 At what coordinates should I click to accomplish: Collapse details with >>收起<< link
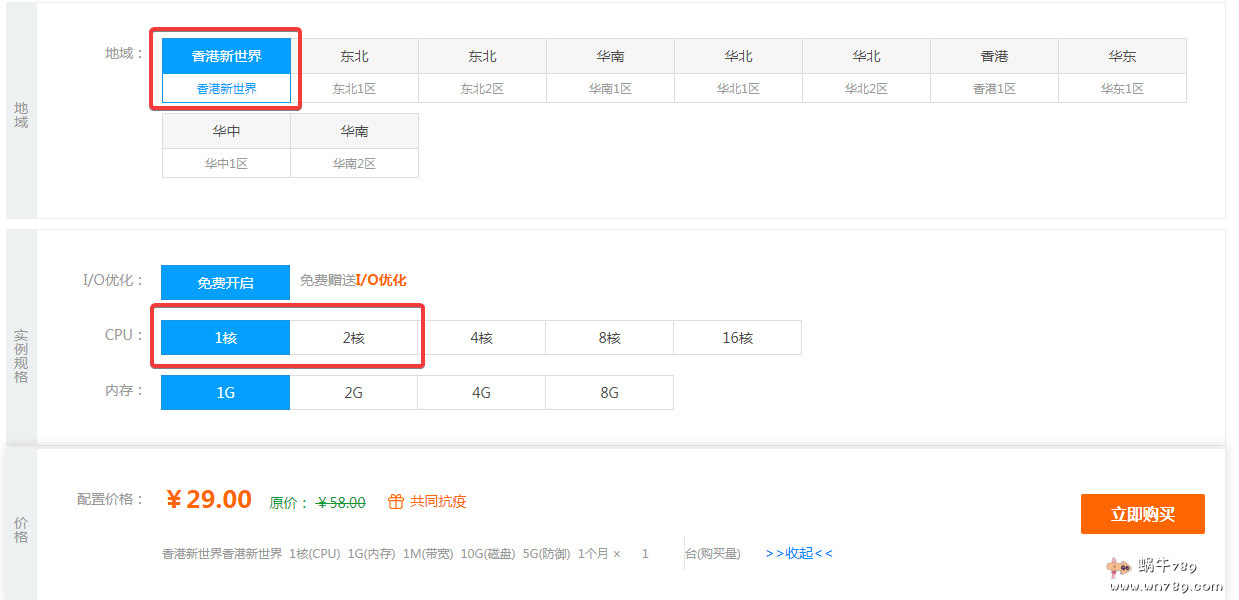coord(798,553)
